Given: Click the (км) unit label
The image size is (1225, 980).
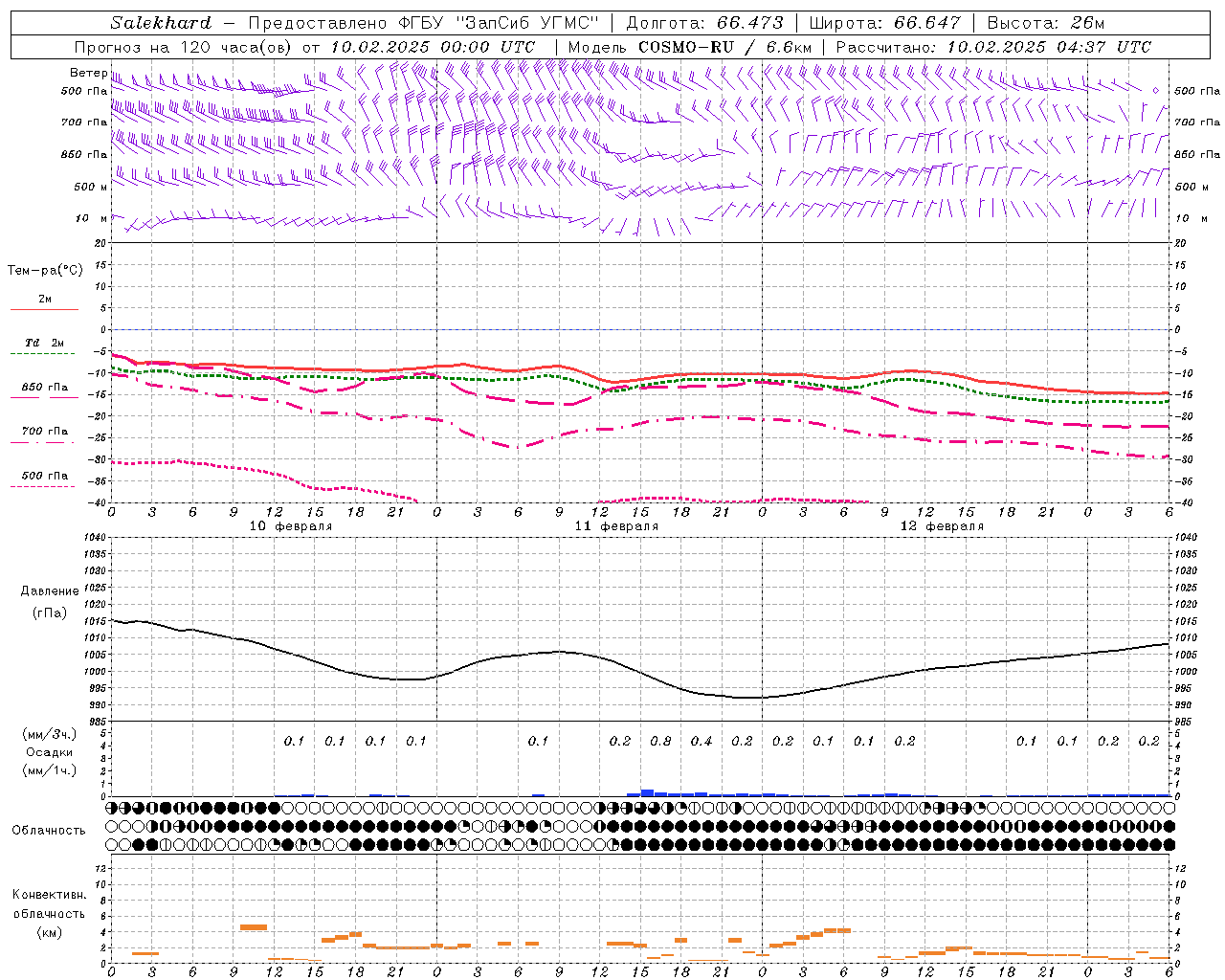Looking at the screenshot, I should point(50,932).
